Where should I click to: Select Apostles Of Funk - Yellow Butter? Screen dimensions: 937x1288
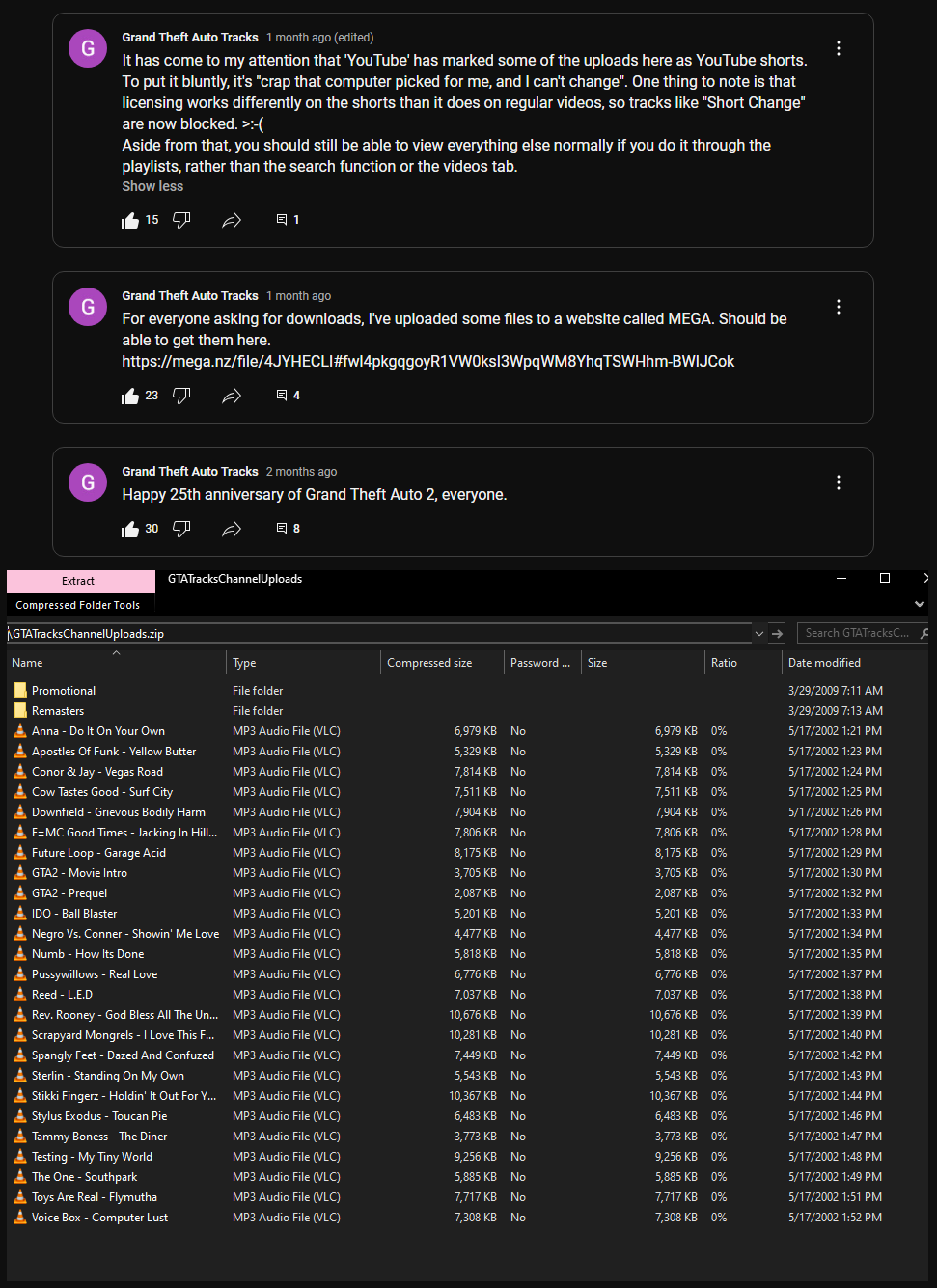114,752
